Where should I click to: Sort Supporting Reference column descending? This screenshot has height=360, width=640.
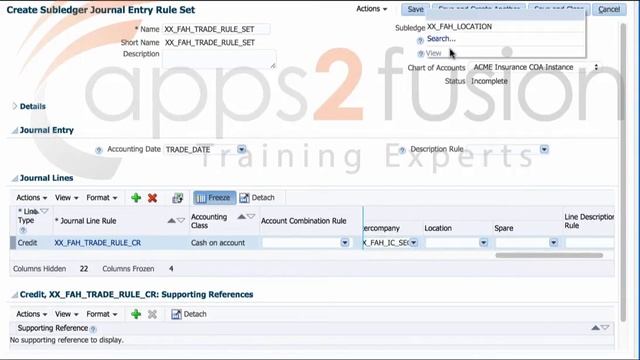tap(605, 328)
